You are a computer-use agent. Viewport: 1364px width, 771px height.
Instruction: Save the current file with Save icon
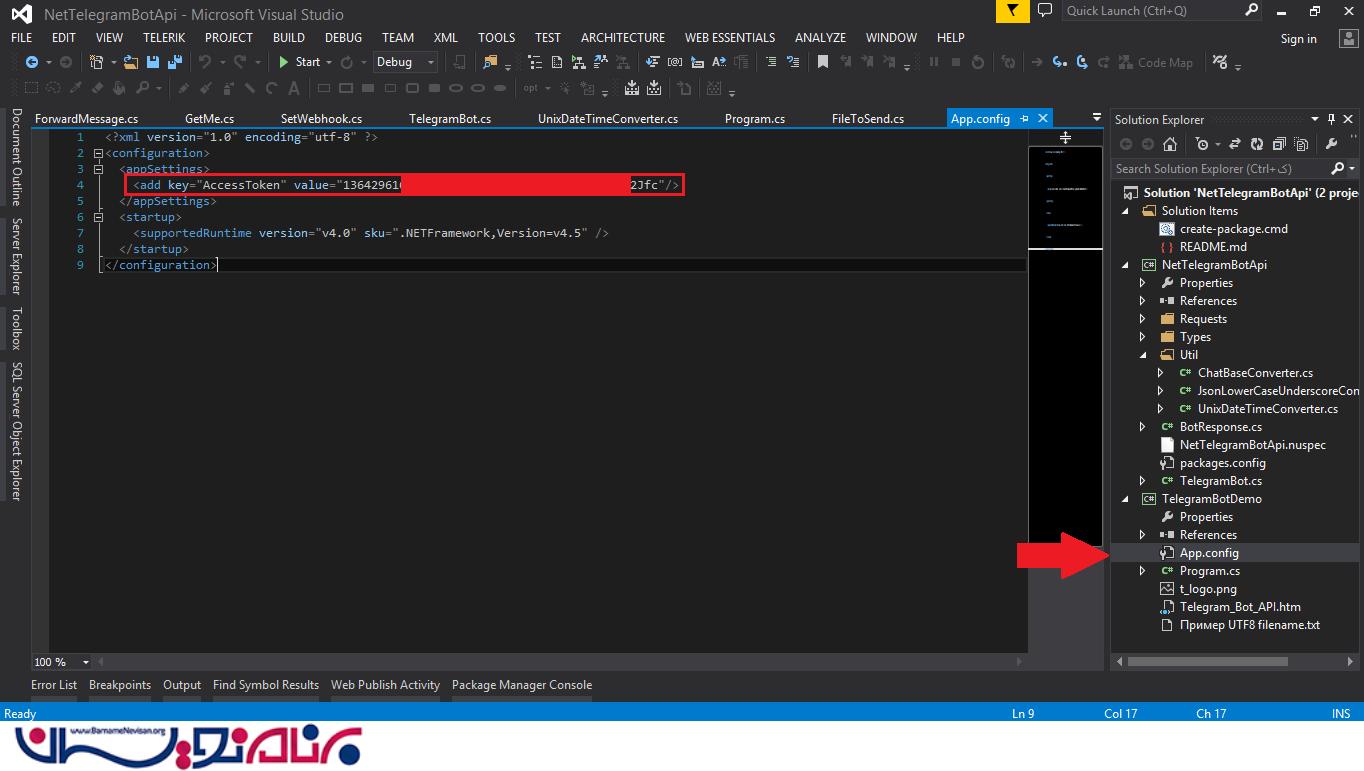click(154, 62)
